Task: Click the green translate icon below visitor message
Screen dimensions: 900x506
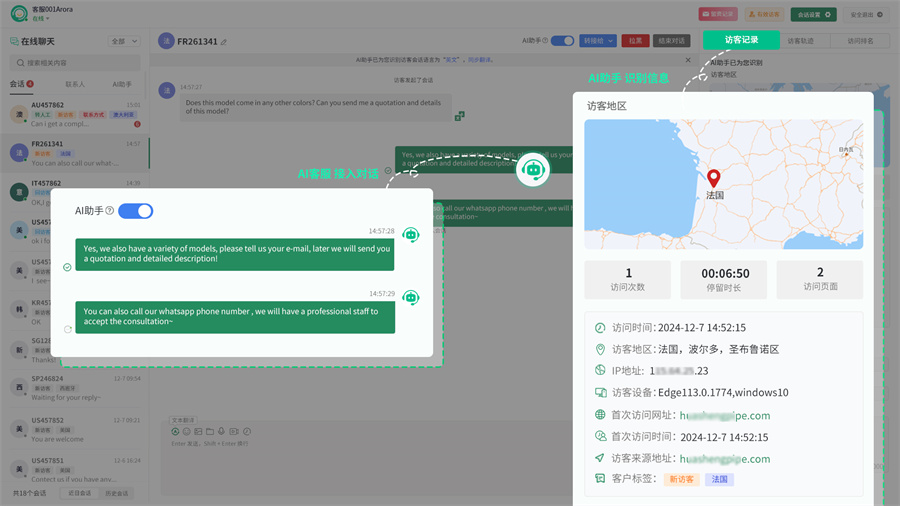Action: tap(459, 116)
